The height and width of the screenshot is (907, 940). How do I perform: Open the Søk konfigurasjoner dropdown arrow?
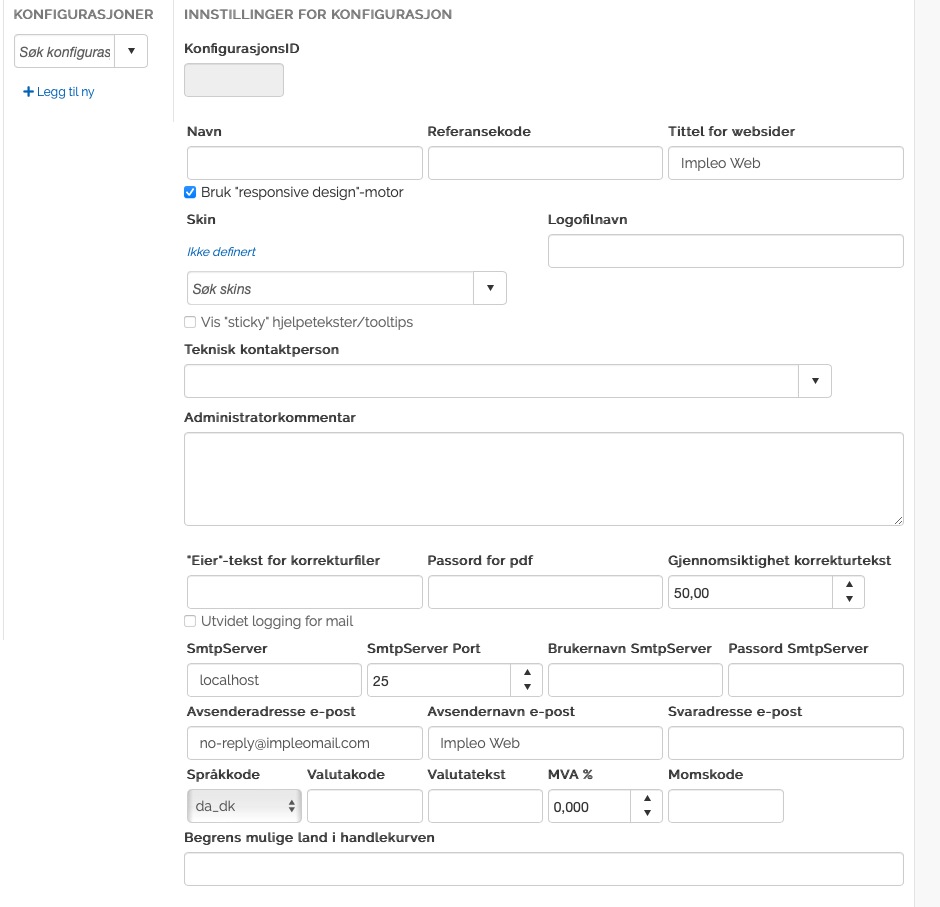pos(131,51)
